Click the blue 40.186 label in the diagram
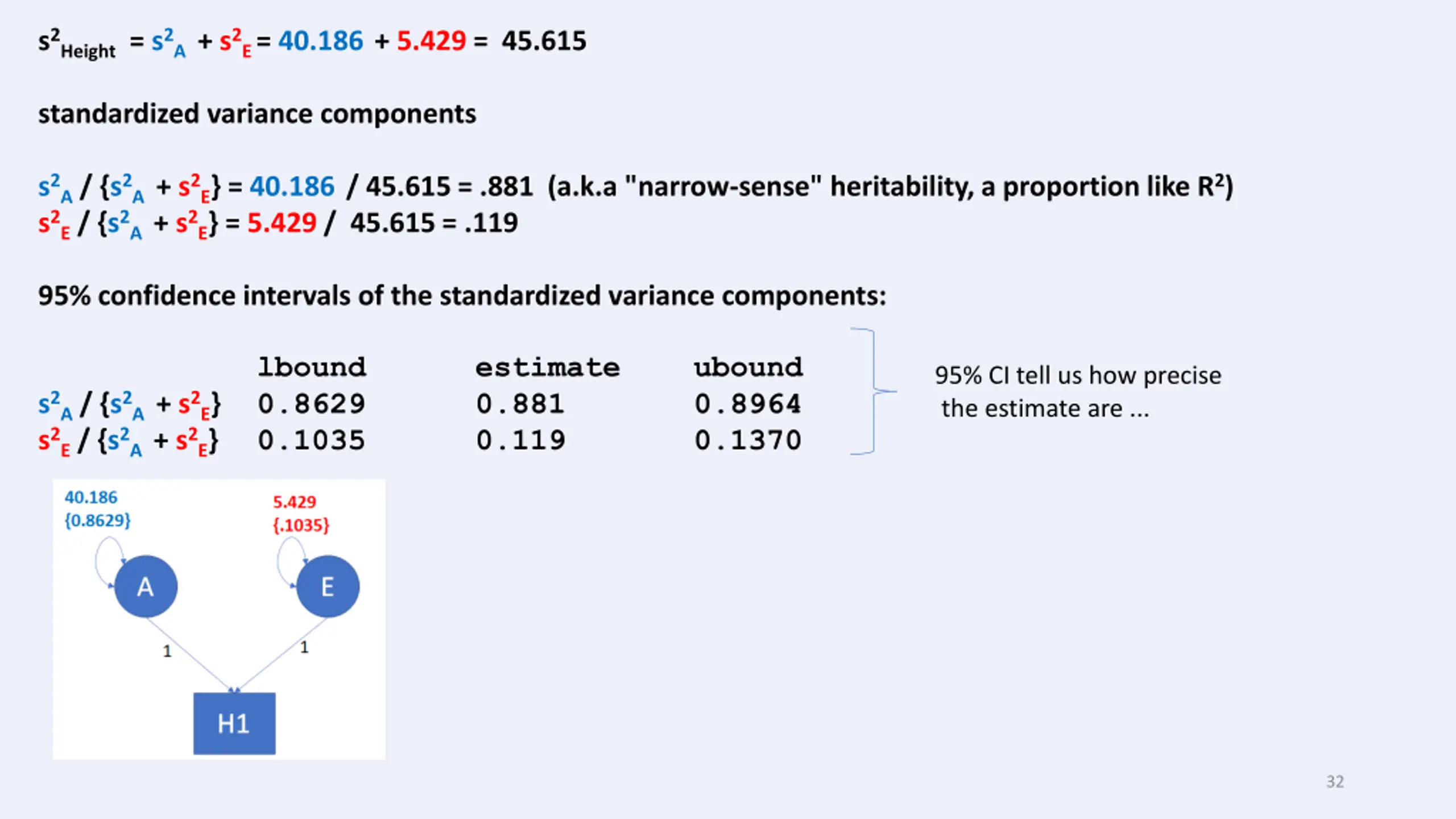This screenshot has width=1456, height=819. [x=91, y=498]
